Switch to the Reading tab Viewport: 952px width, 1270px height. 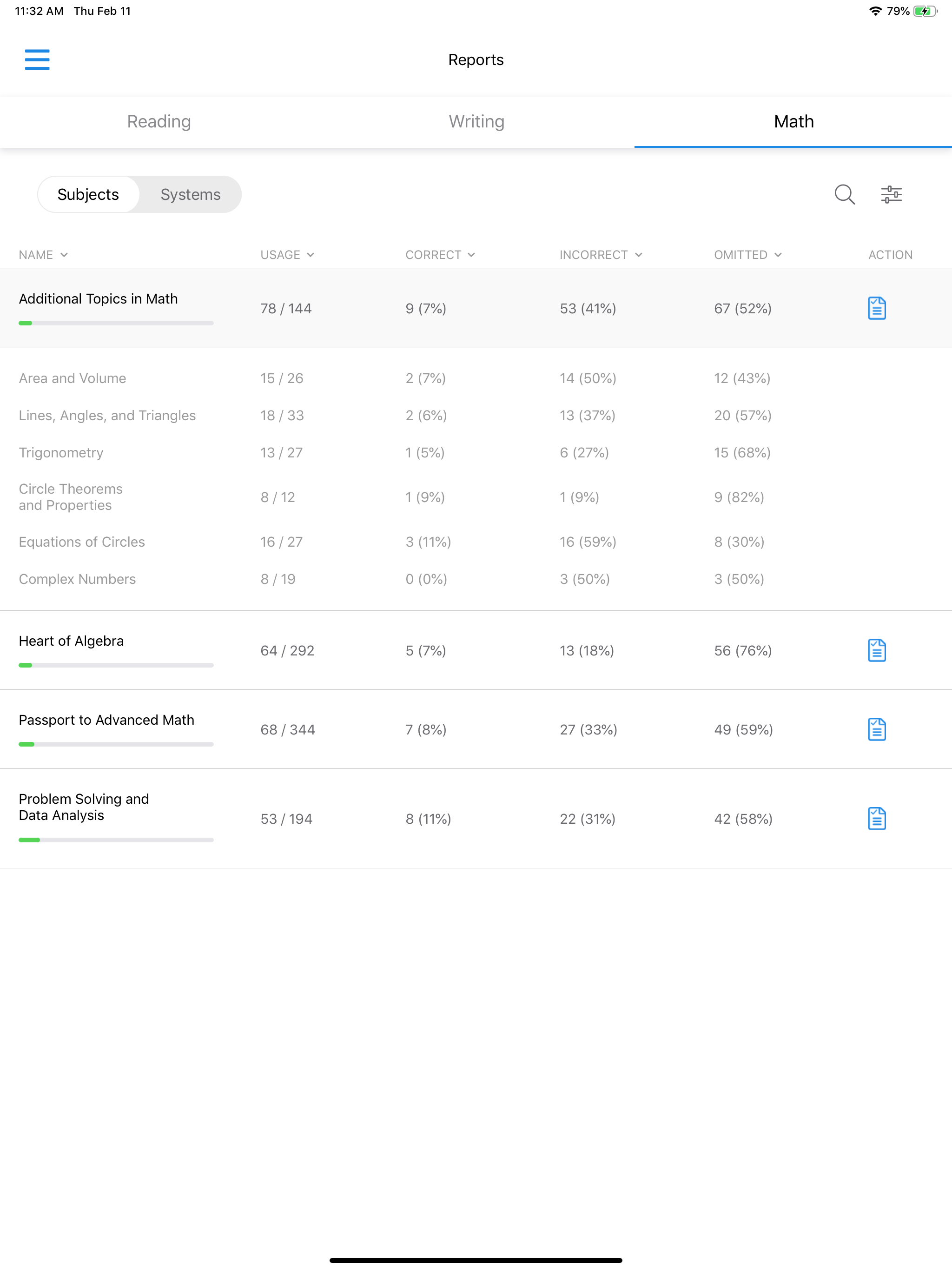[159, 122]
